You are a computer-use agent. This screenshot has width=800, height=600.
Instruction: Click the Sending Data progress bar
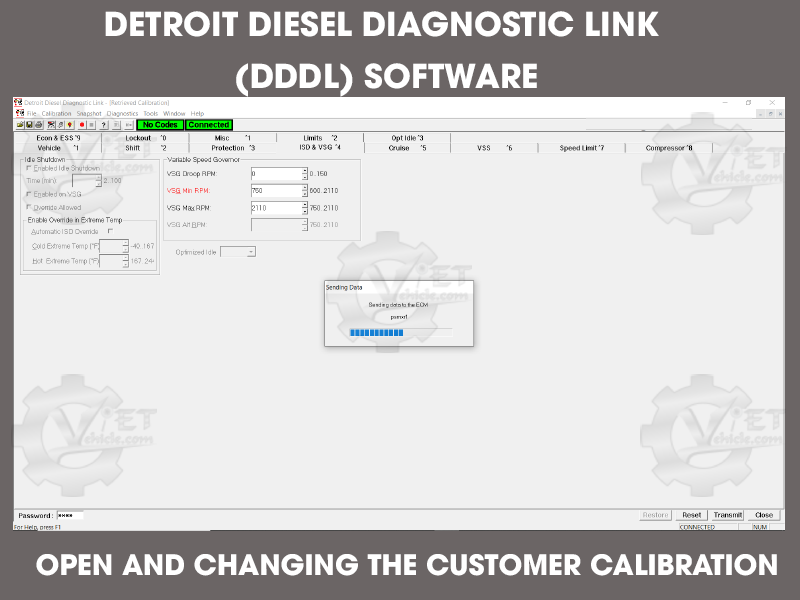coord(374,333)
